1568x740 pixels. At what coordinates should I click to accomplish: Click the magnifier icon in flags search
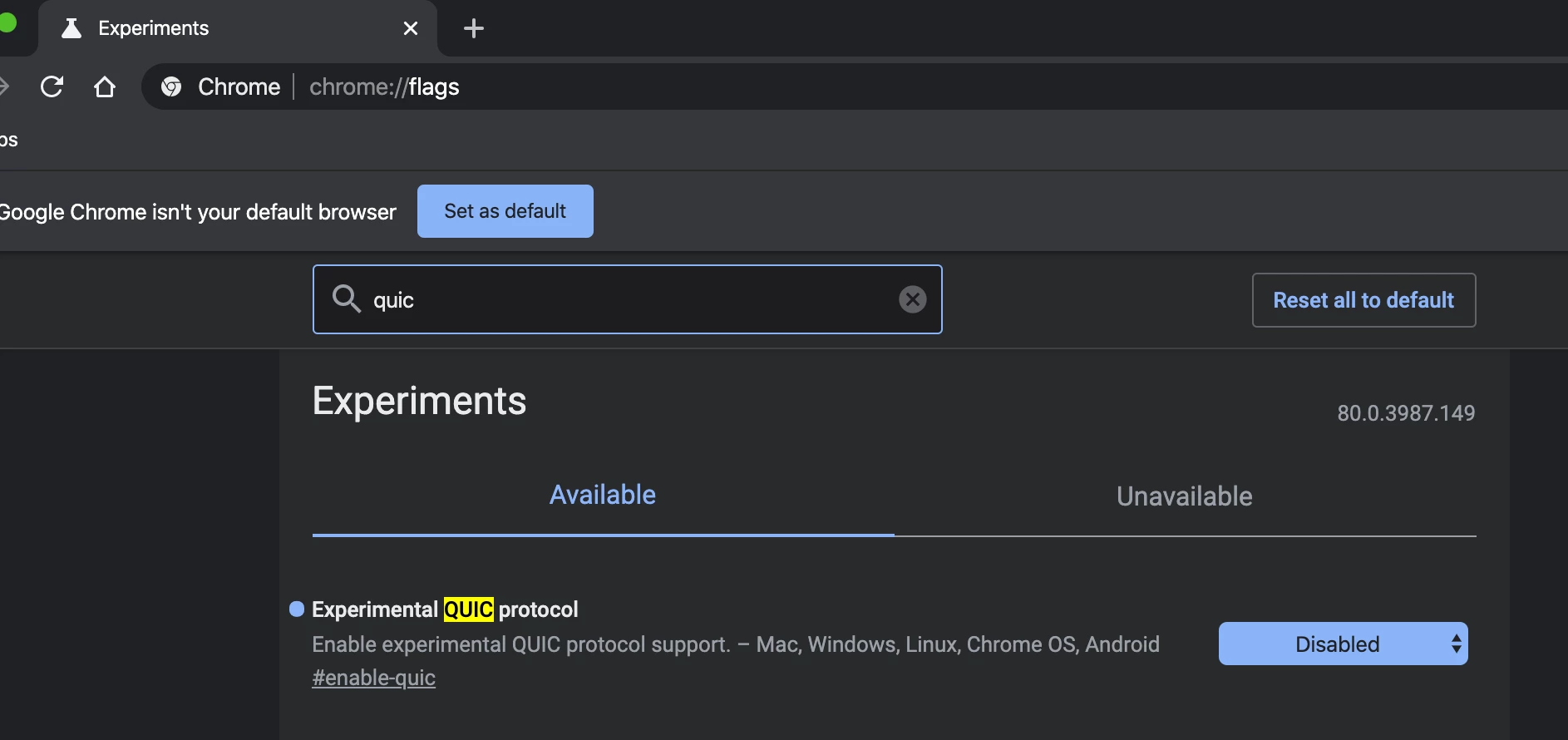pos(346,298)
